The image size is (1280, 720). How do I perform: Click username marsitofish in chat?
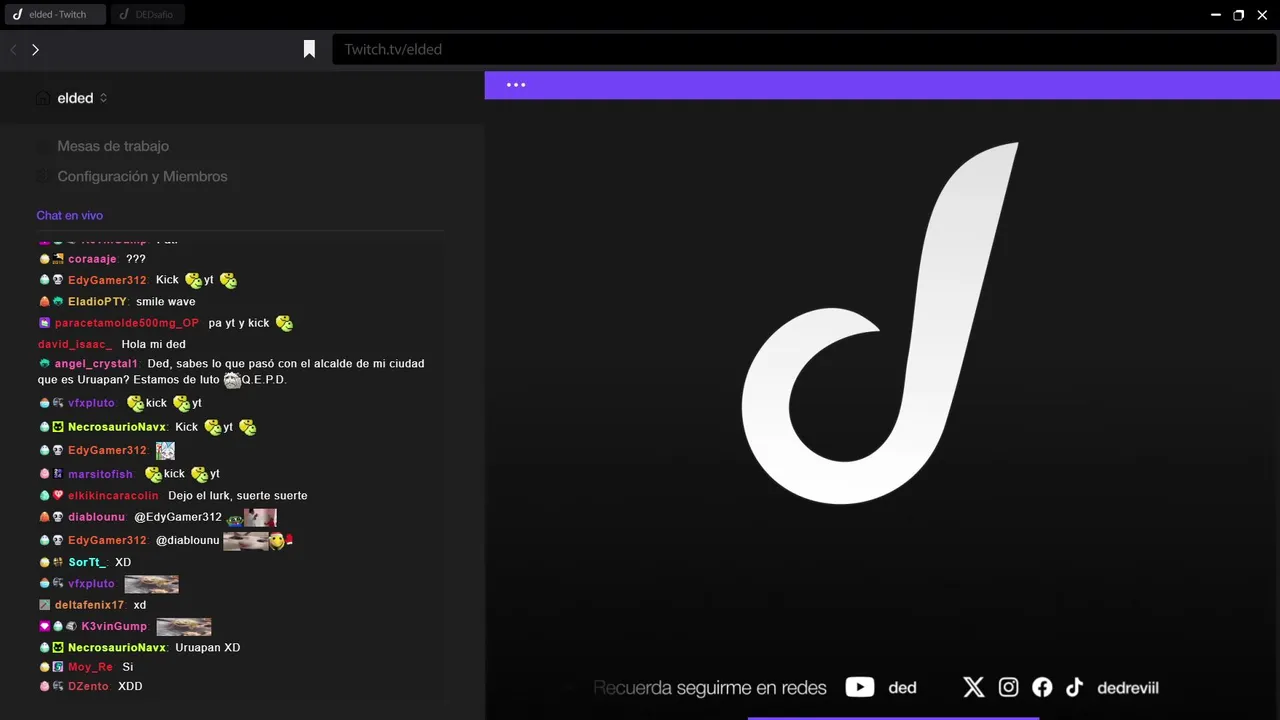point(100,474)
